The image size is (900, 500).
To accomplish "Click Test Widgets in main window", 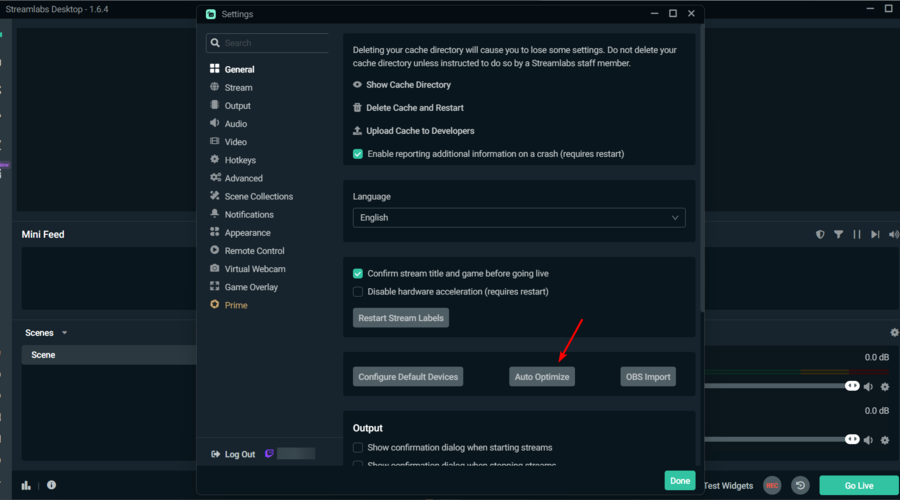I will [x=728, y=486].
